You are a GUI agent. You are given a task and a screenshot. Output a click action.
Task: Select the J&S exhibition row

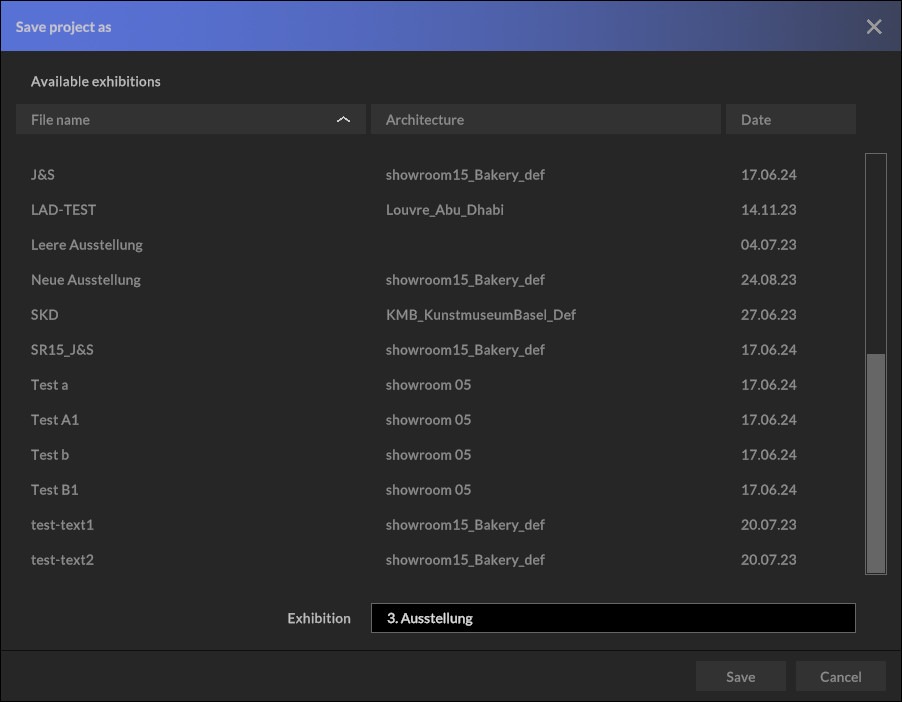click(43, 175)
